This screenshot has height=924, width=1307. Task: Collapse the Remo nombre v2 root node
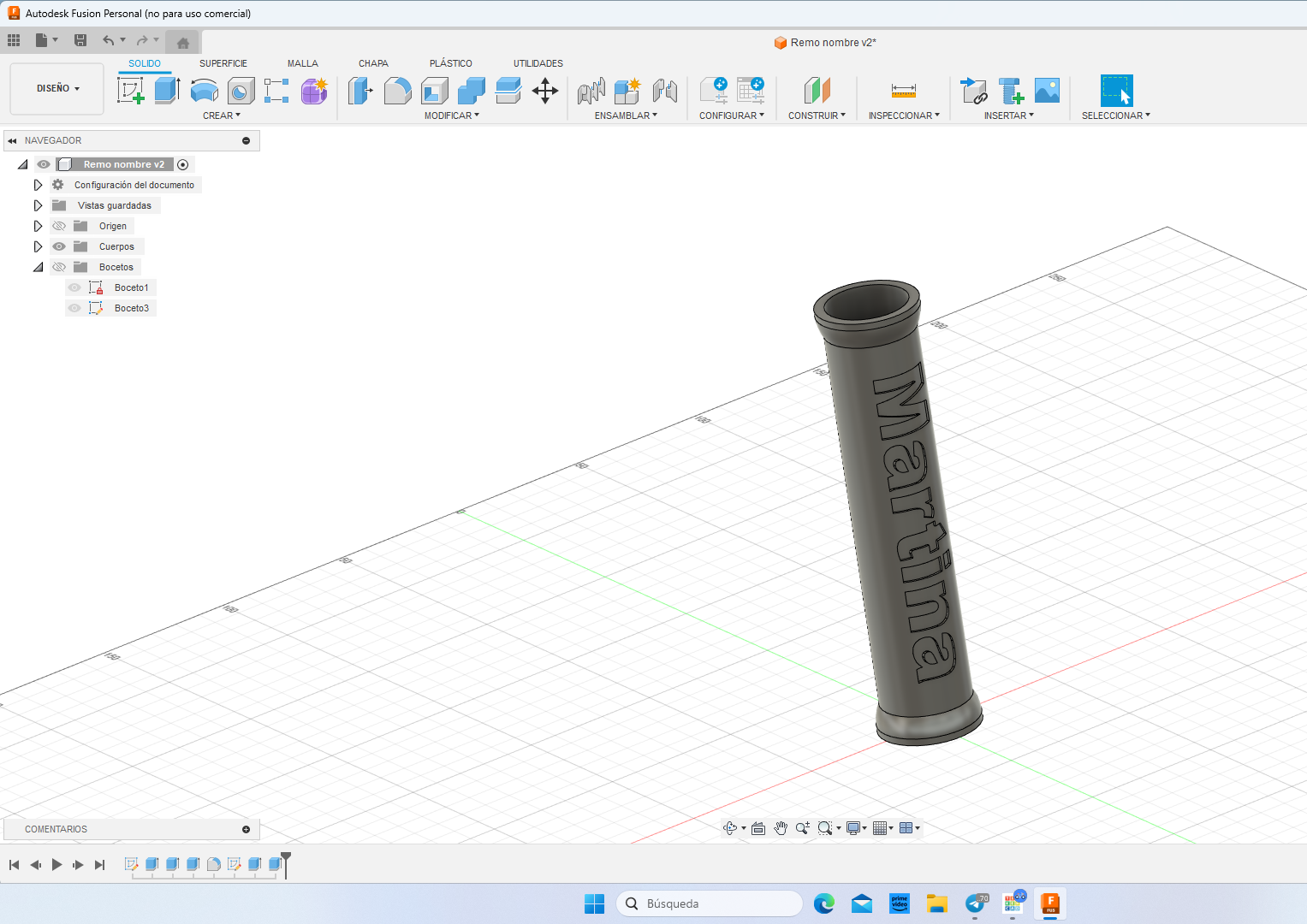(22, 164)
